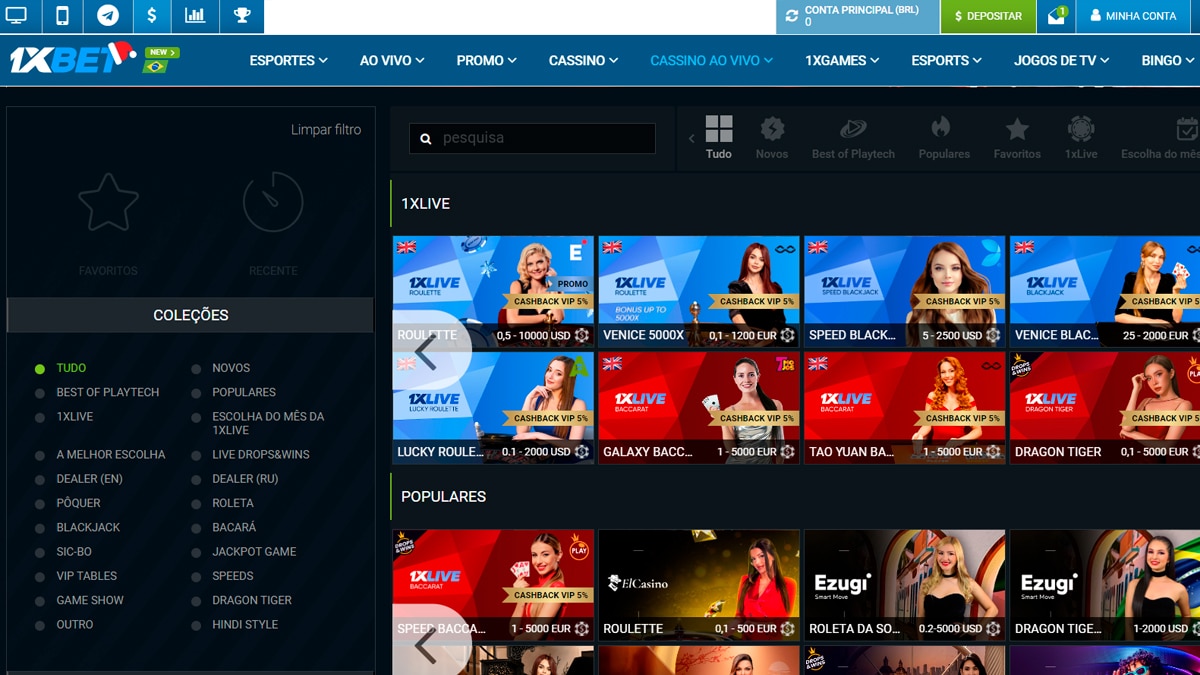The width and height of the screenshot is (1200, 675).
Task: Select the Bacará collection filter
Action: coord(234,527)
